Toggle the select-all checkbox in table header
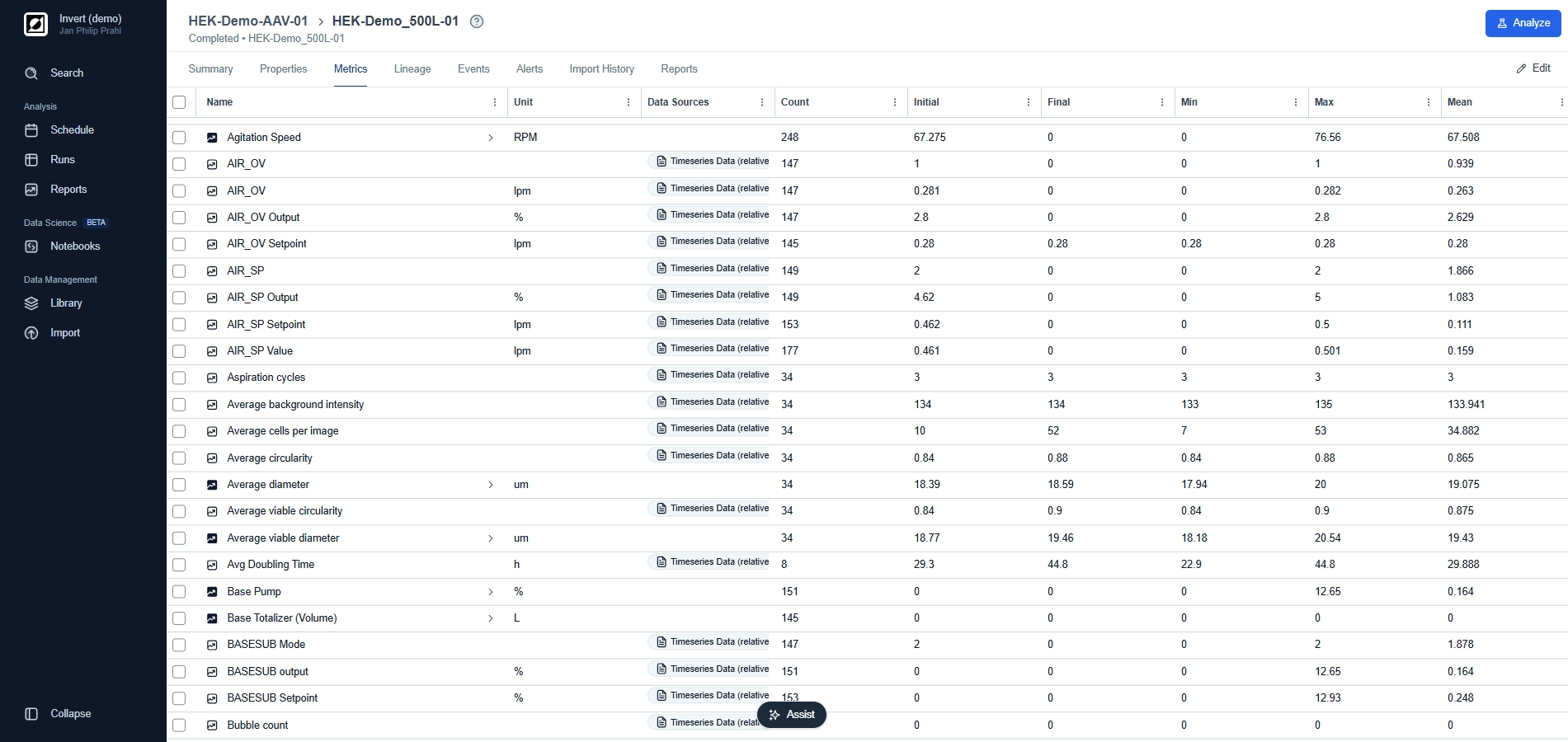The image size is (1568, 742). pyautogui.click(x=179, y=102)
